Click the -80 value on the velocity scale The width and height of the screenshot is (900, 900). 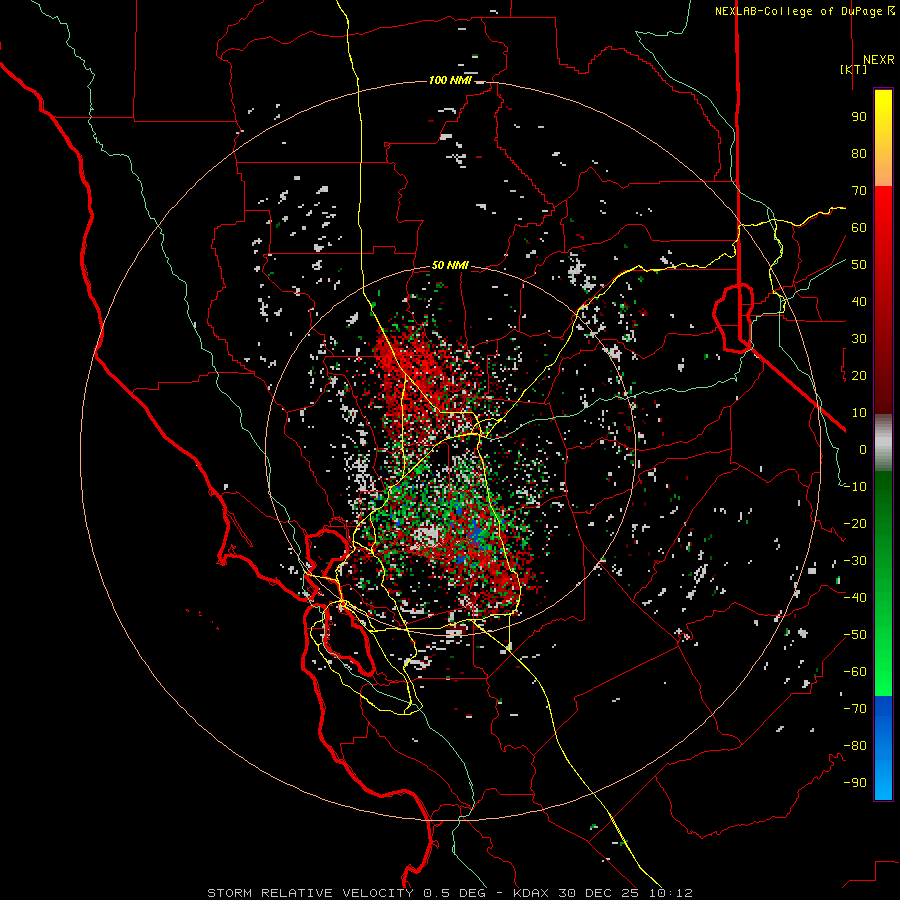click(855, 746)
